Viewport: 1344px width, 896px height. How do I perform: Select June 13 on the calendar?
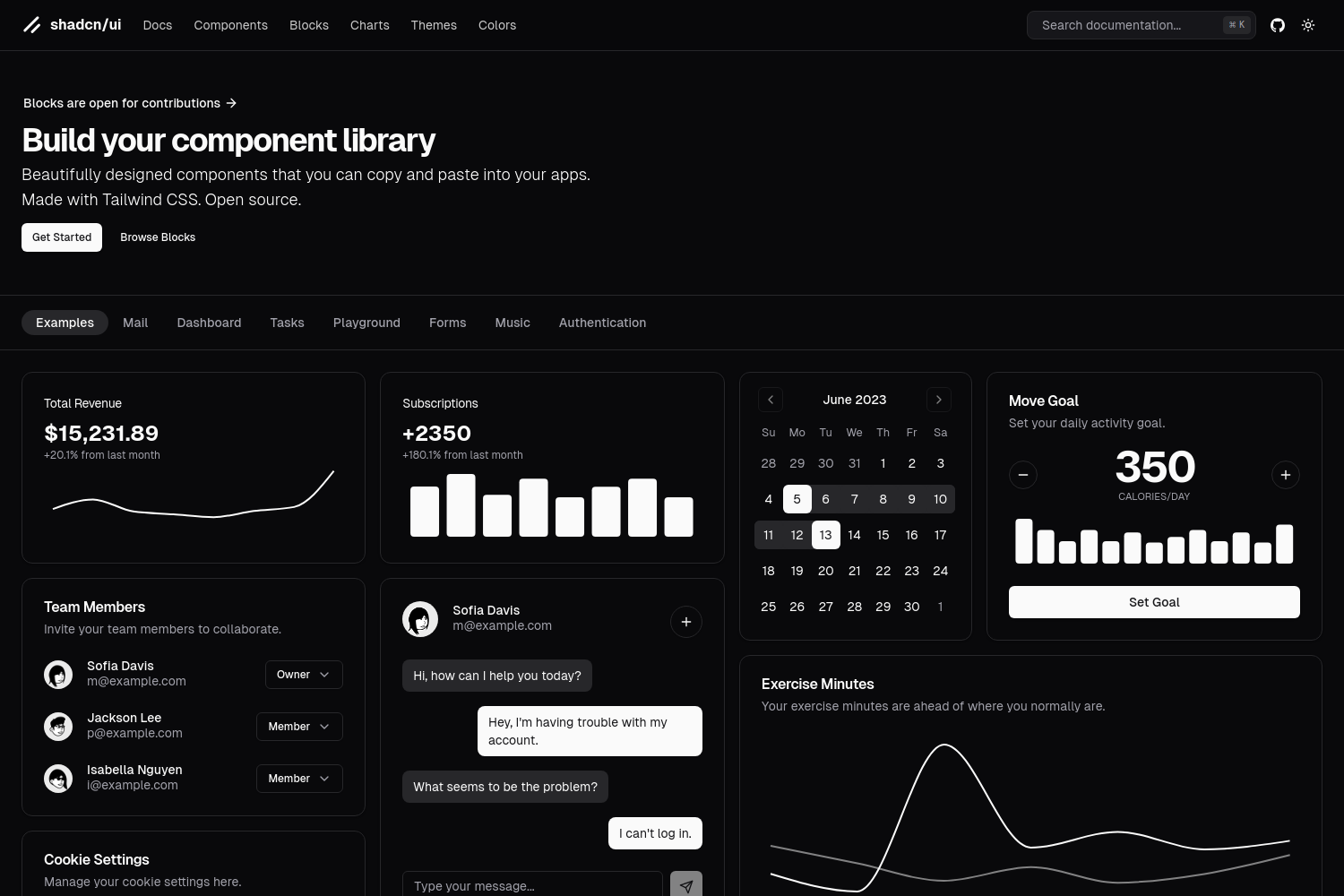point(825,535)
